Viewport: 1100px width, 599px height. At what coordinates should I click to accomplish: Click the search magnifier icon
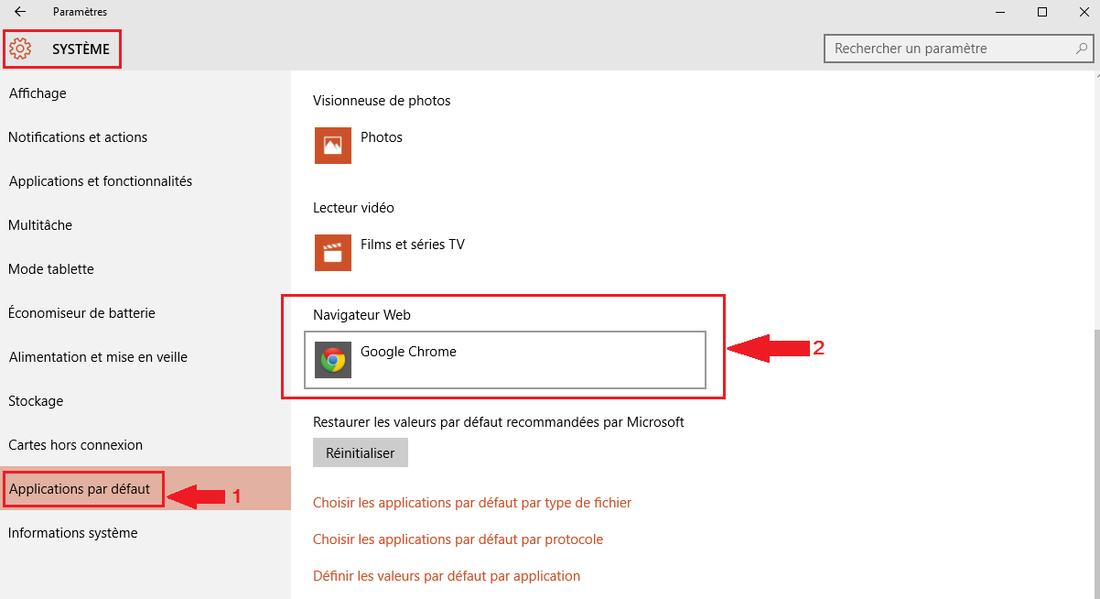click(1081, 48)
